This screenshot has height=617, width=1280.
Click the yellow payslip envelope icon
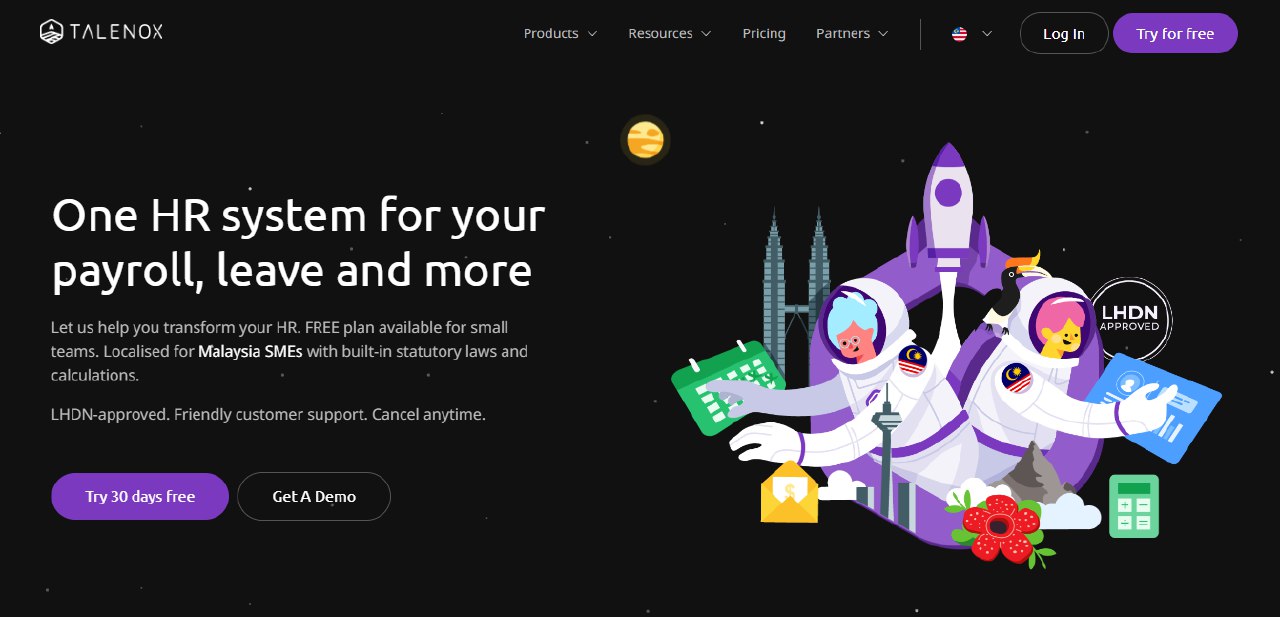789,492
